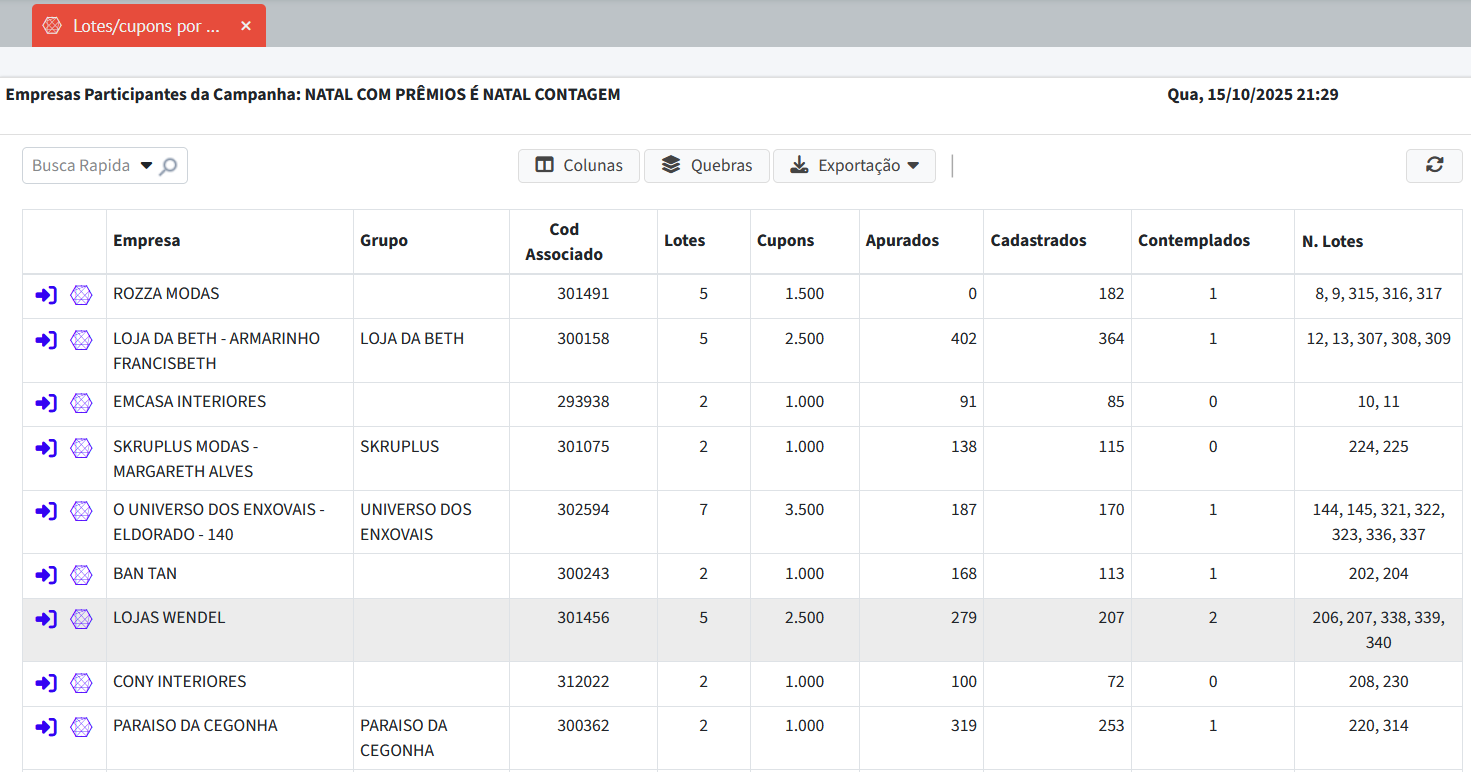Open the Colunas column selector
This screenshot has width=1471, height=772.
[x=579, y=166]
